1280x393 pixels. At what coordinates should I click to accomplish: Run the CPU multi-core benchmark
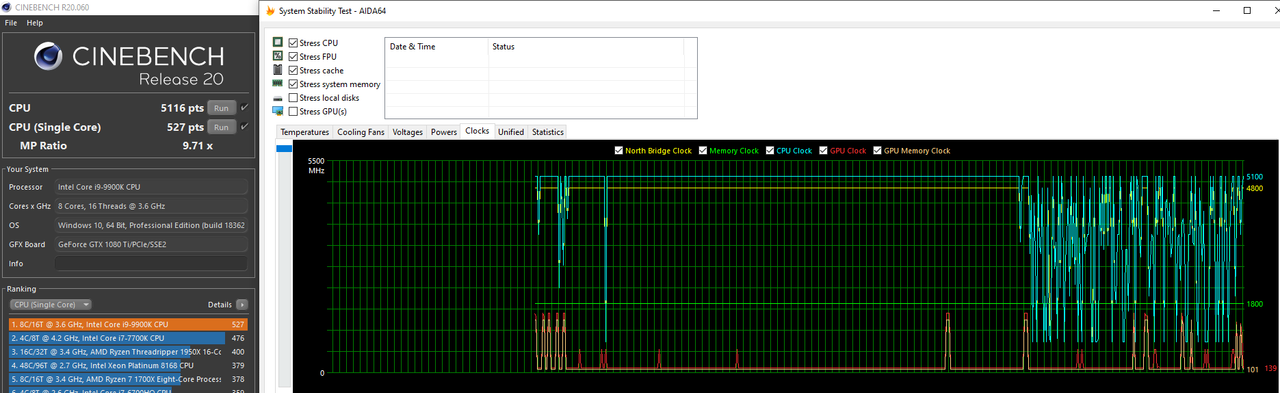click(222, 108)
